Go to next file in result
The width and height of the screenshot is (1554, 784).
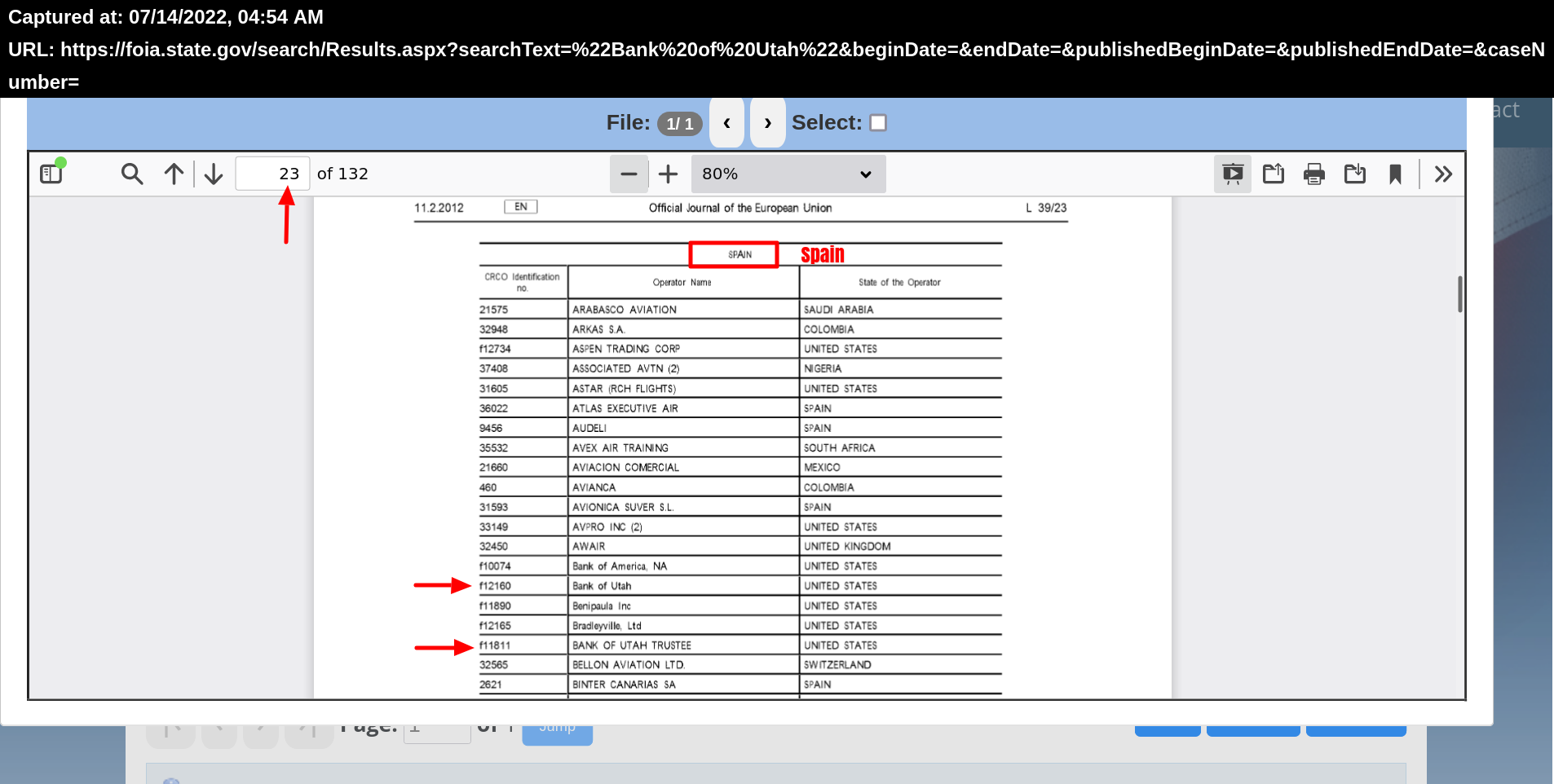[x=768, y=123]
